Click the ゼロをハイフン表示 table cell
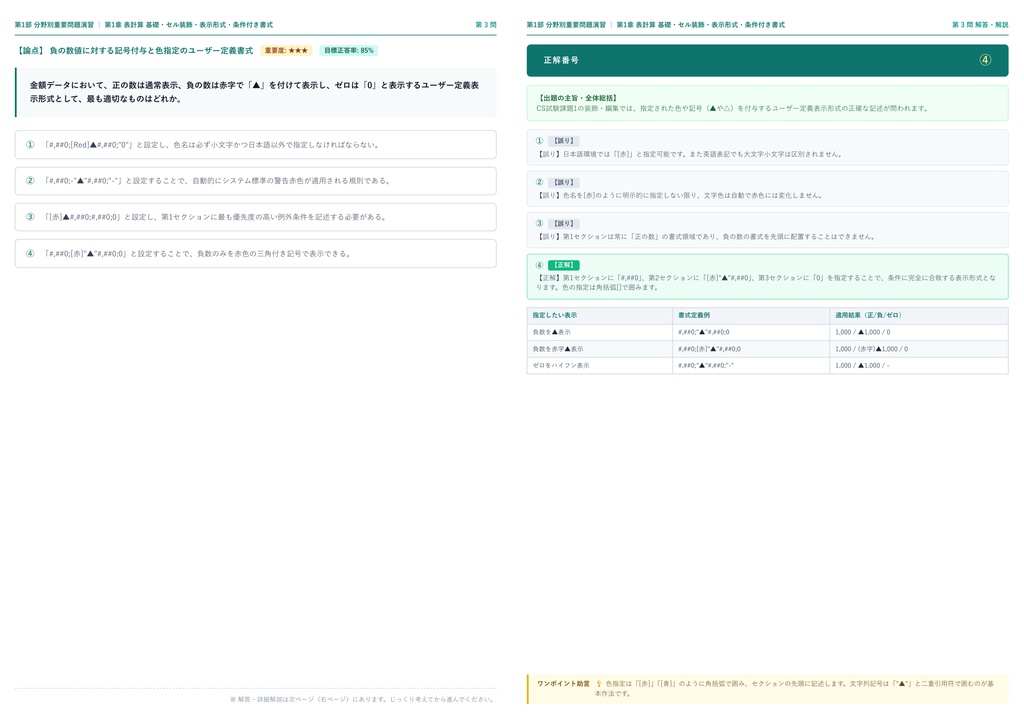Screen dimensions: 1024x724 600,366
